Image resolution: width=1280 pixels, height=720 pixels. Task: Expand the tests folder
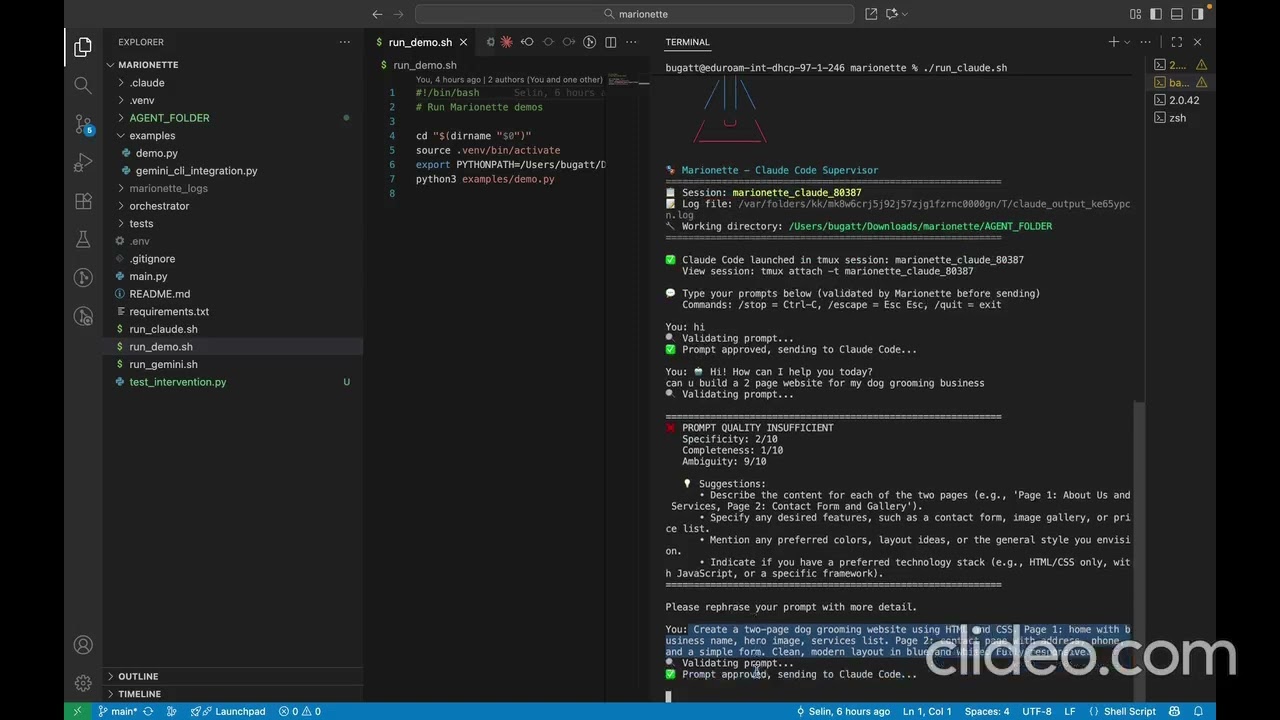(233, 224)
